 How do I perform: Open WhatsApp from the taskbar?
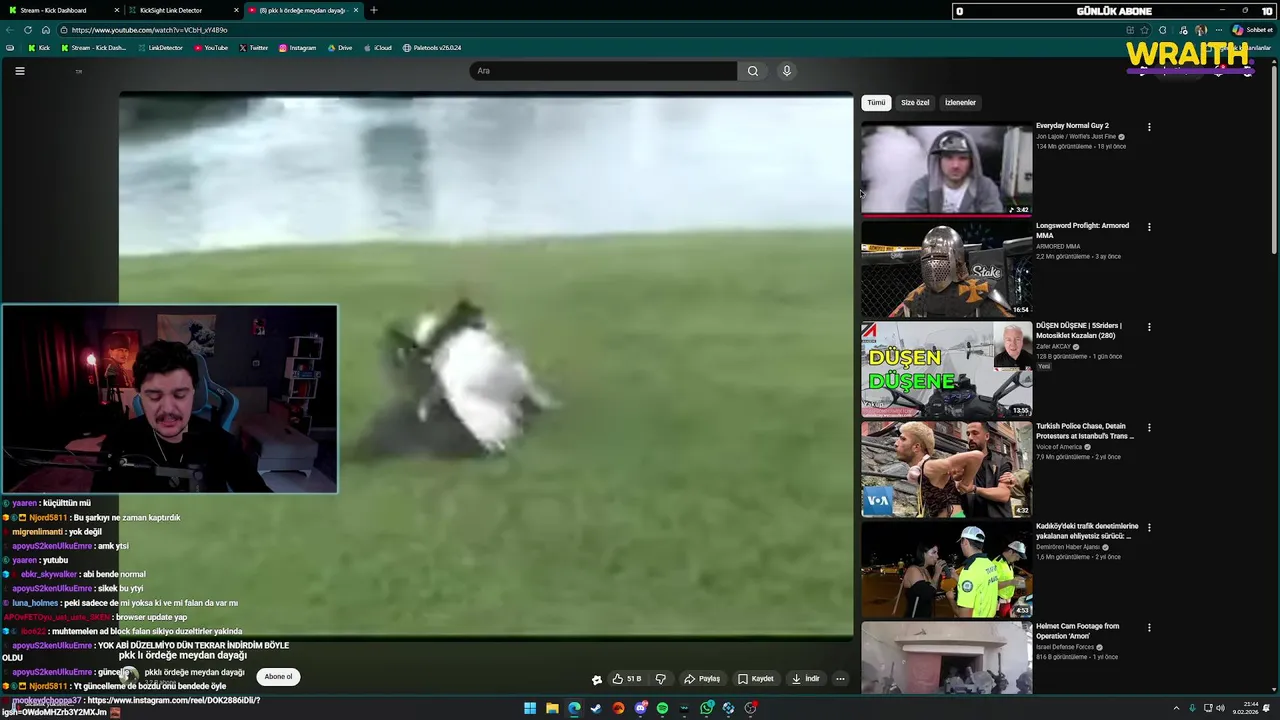[707, 708]
